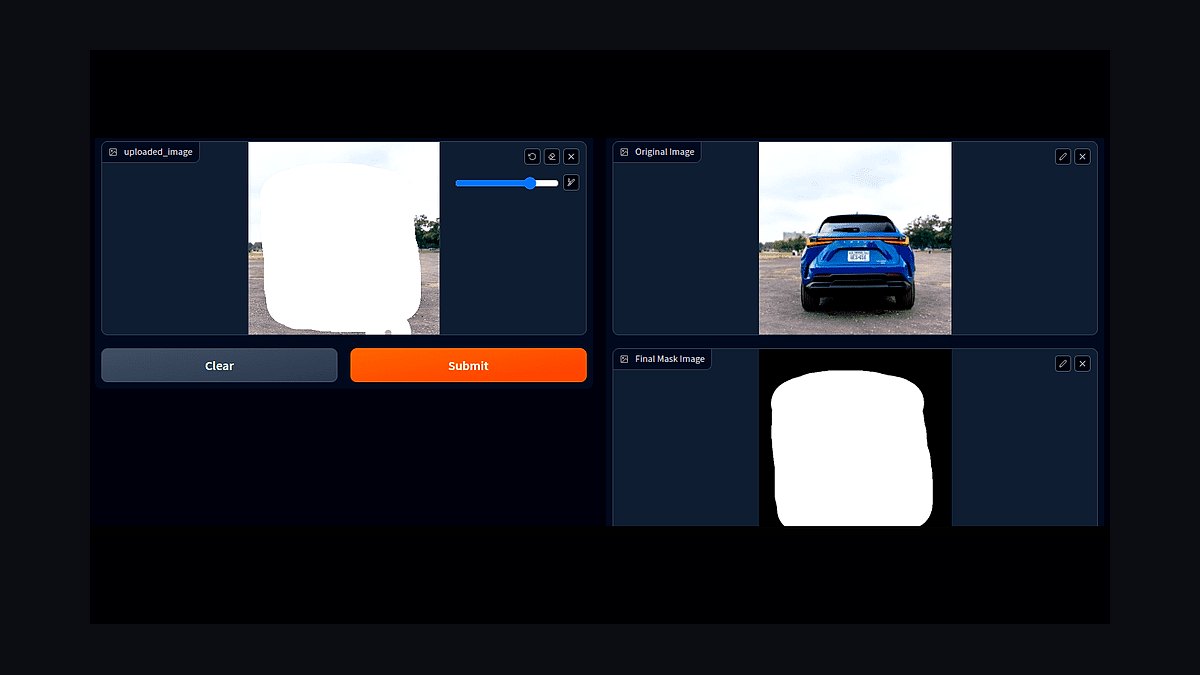Click the Original Image label tag

coord(657,152)
